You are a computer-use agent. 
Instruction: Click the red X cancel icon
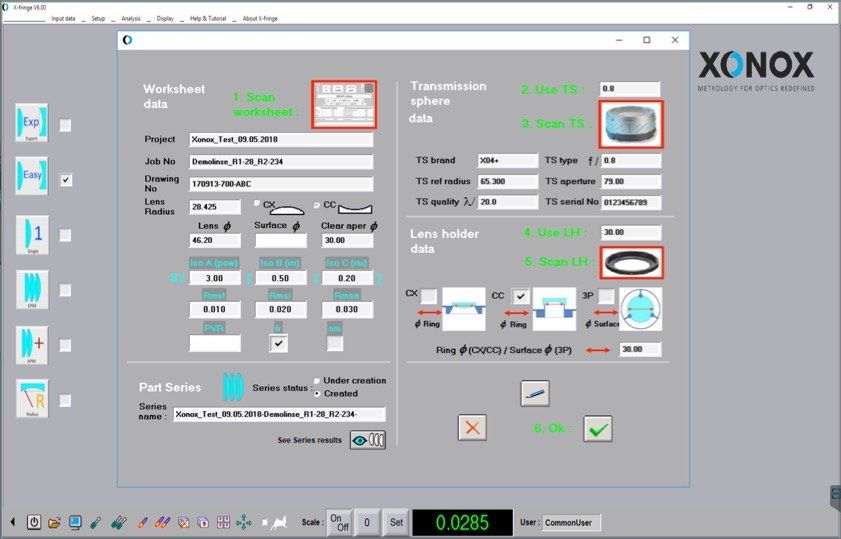point(472,428)
